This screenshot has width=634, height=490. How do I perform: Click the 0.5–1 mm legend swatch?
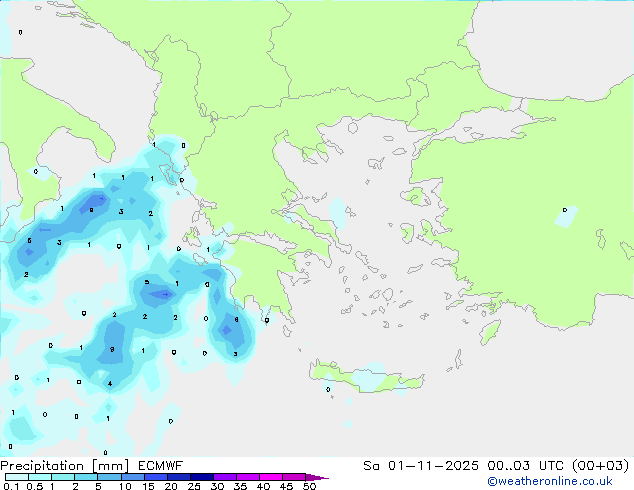coord(40,477)
